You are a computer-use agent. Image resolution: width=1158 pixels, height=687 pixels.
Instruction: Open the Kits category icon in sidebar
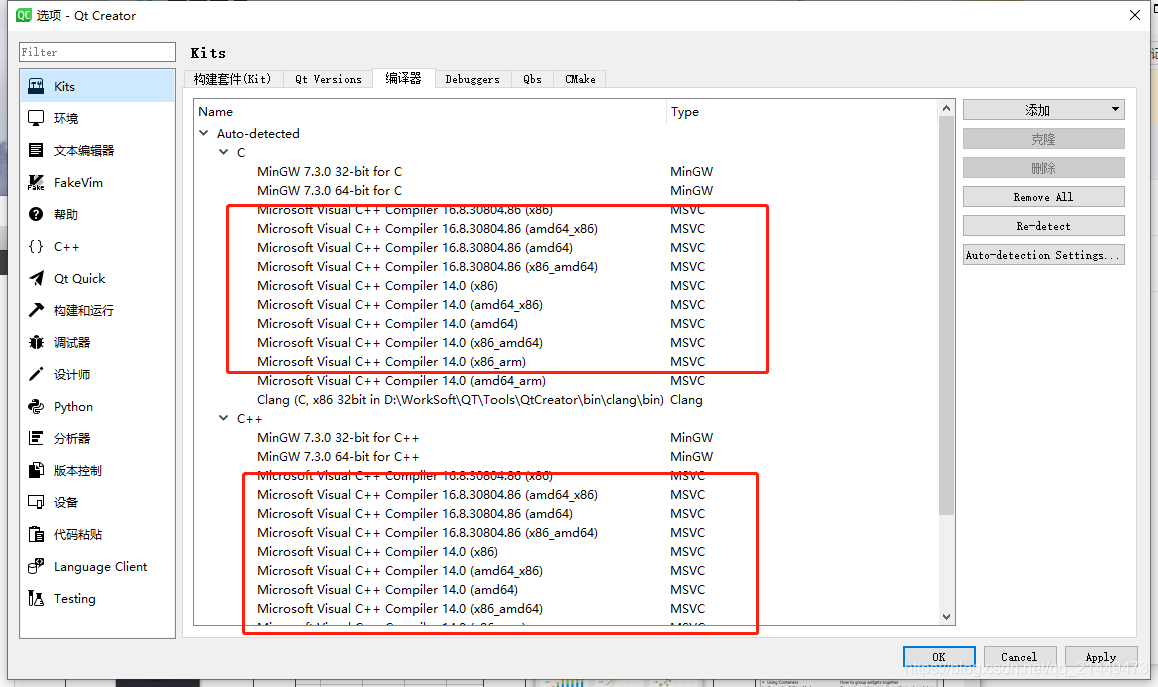click(35, 86)
